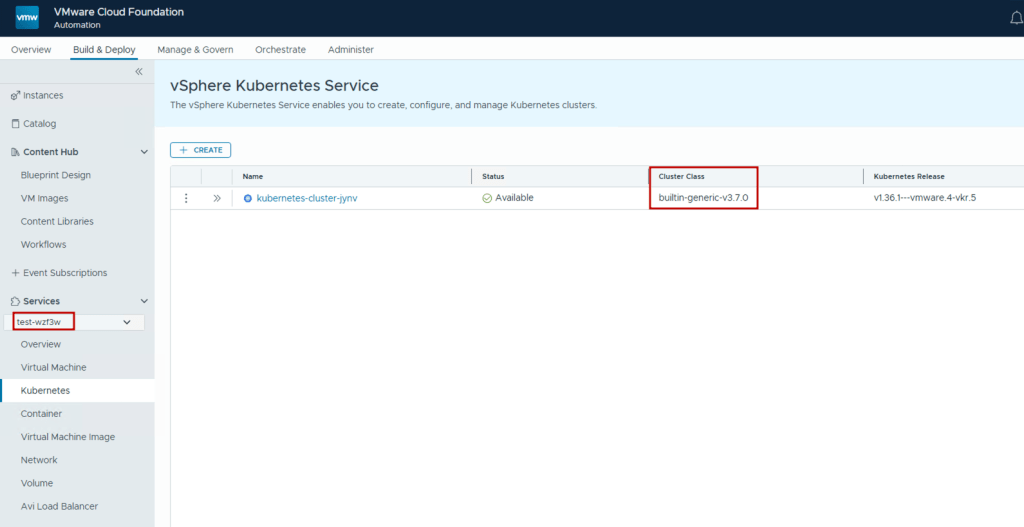The image size is (1024, 527).
Task: Go to the Orchestrate tab
Action: (x=280, y=50)
